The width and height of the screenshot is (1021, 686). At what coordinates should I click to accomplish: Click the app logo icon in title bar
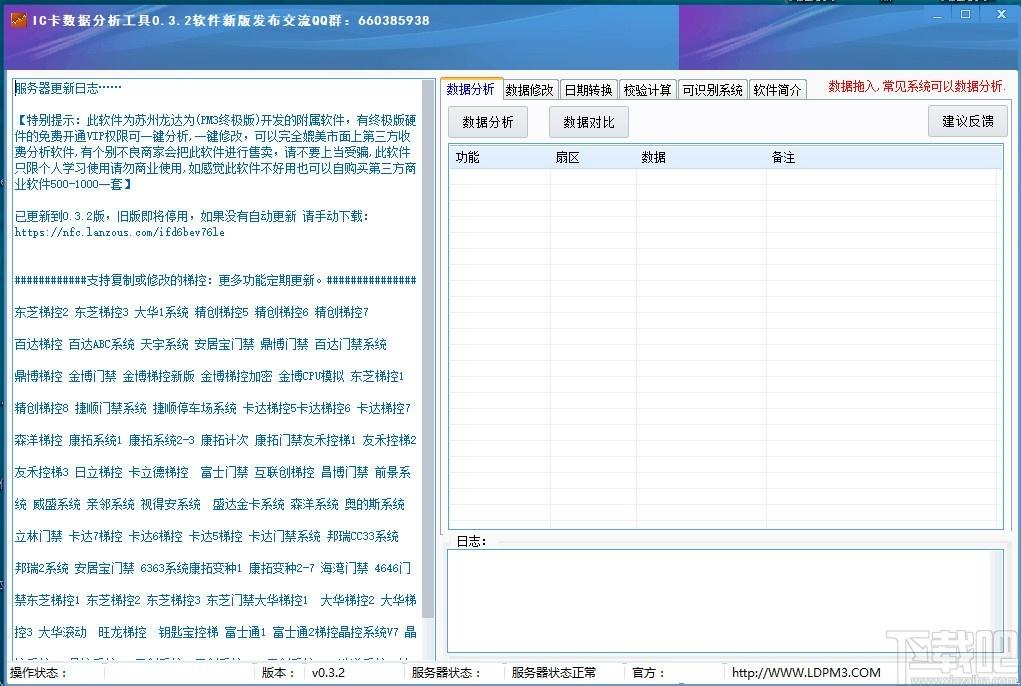pyautogui.click(x=18, y=20)
